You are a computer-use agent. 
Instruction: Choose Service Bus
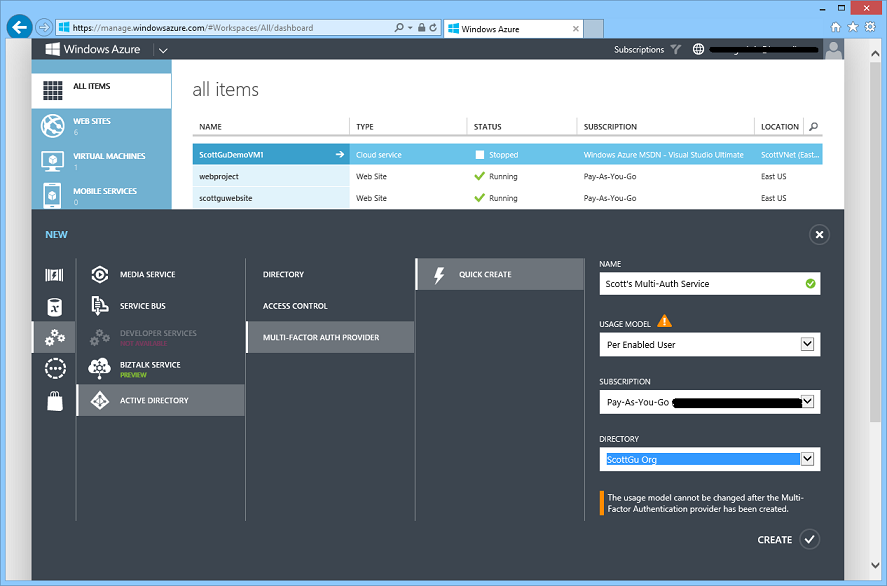point(161,306)
